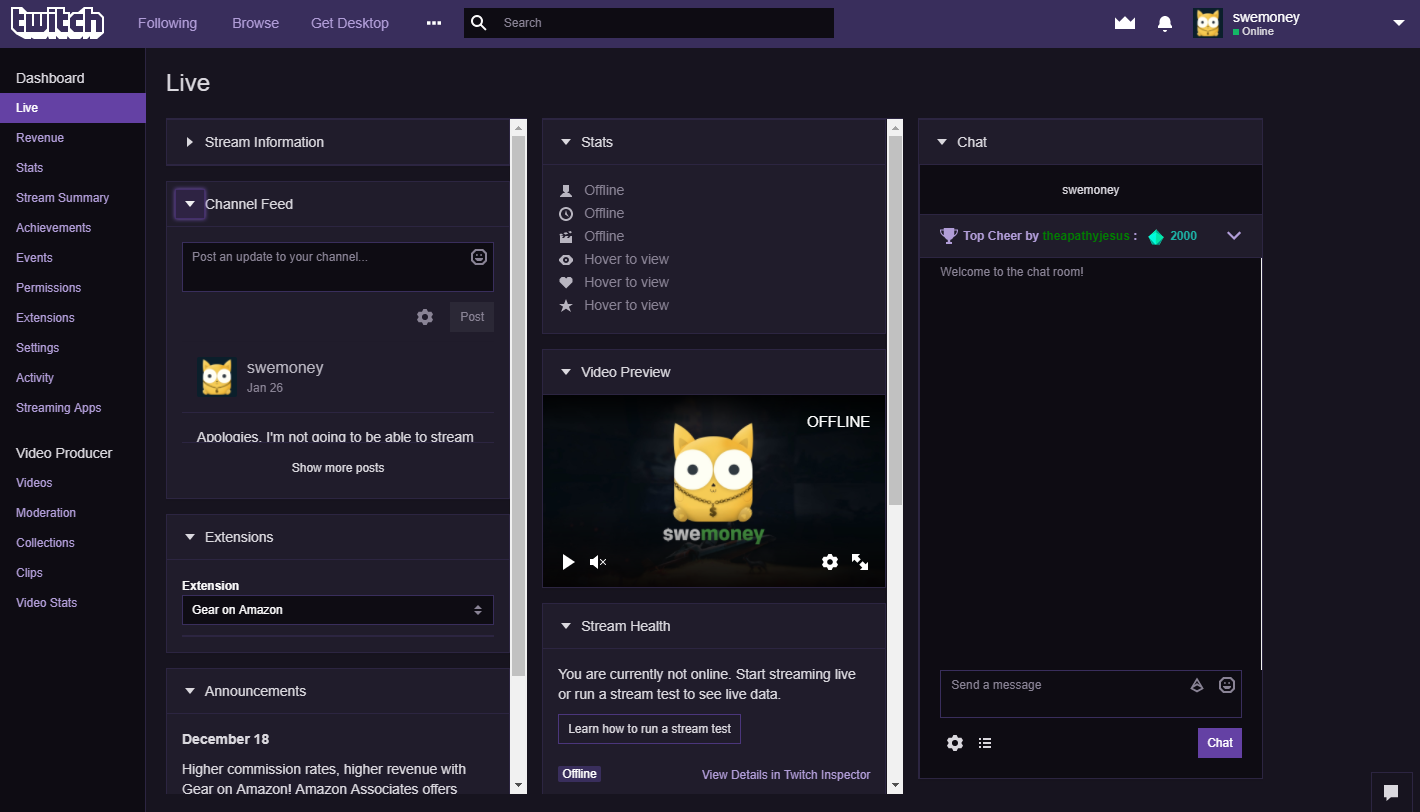The image size is (1420, 812).
Task: Click the swemoney name in the feed post
Action: [x=285, y=368]
